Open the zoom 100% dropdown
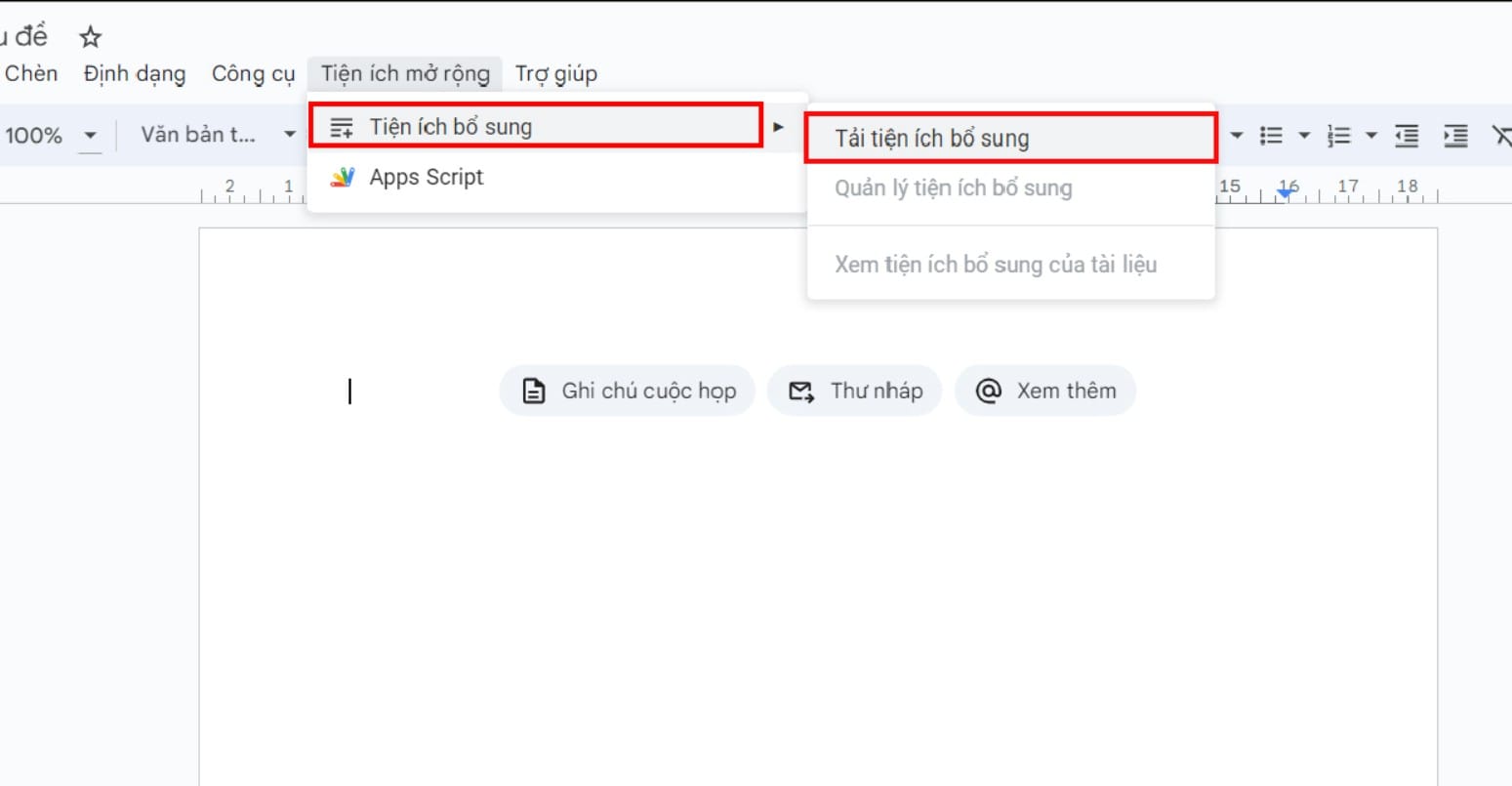The height and width of the screenshot is (786, 1512). coord(90,136)
